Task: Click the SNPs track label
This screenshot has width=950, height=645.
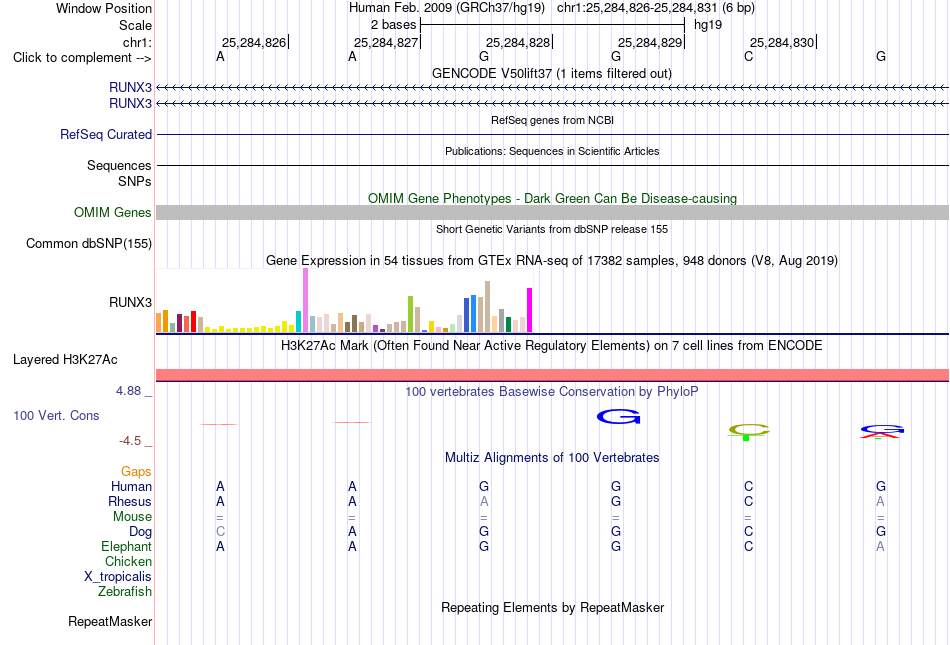Action: 135,181
